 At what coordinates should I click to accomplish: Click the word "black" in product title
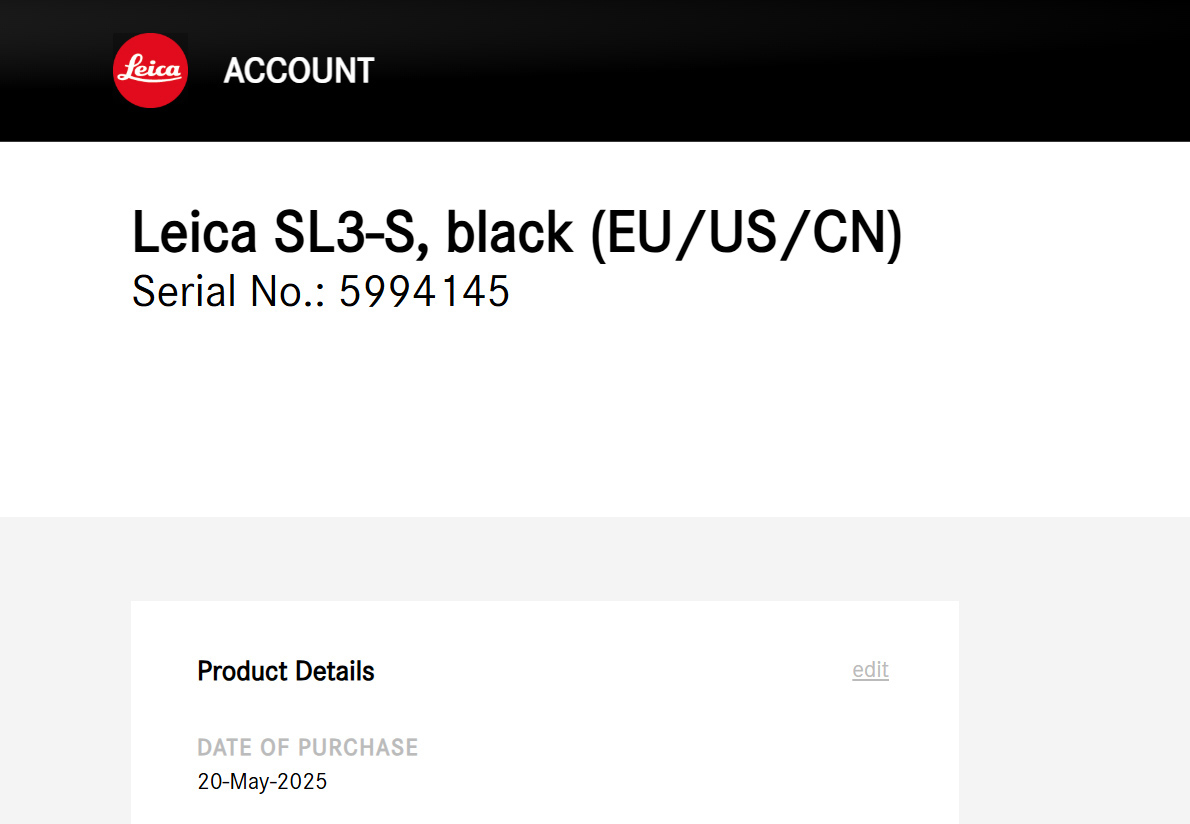click(x=509, y=233)
